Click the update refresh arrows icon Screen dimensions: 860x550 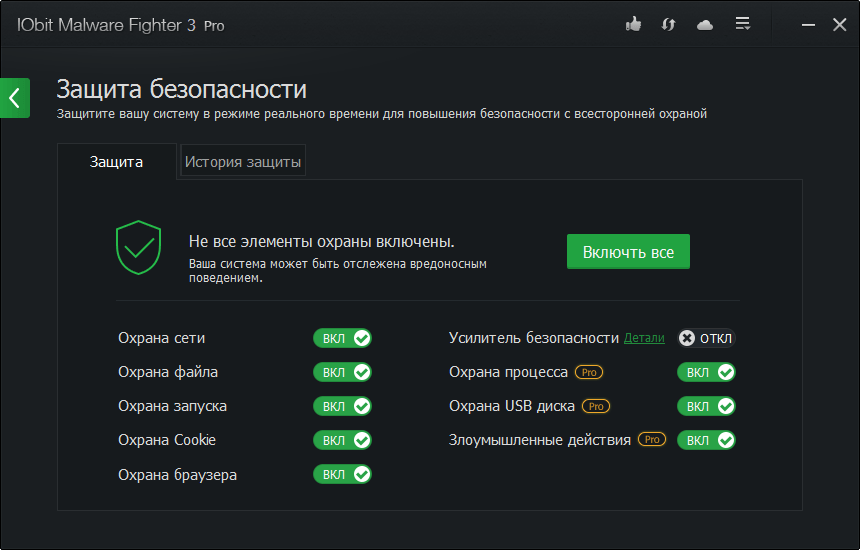tap(669, 24)
